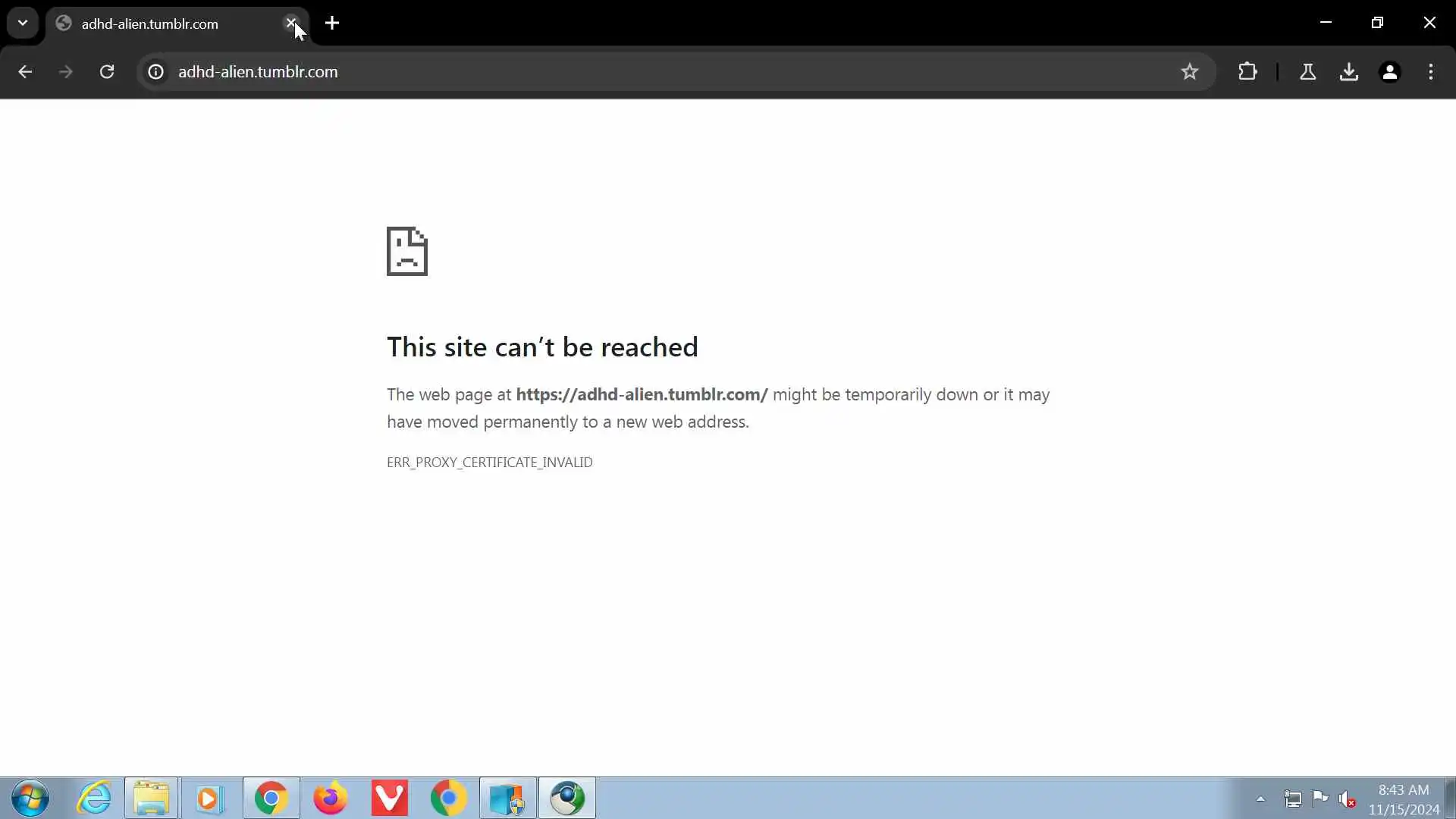This screenshot has height=819, width=1456.
Task: Open Windows Start menu
Action: pos(30,798)
